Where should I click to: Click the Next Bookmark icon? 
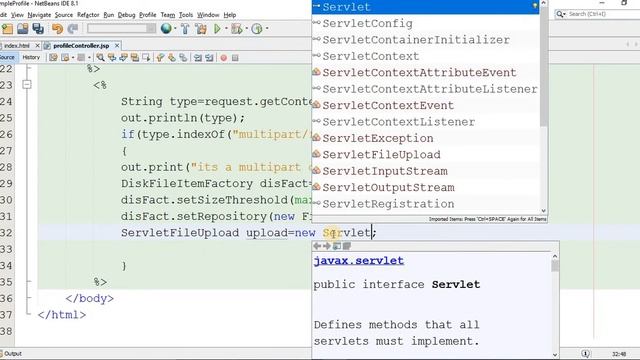click(171, 58)
